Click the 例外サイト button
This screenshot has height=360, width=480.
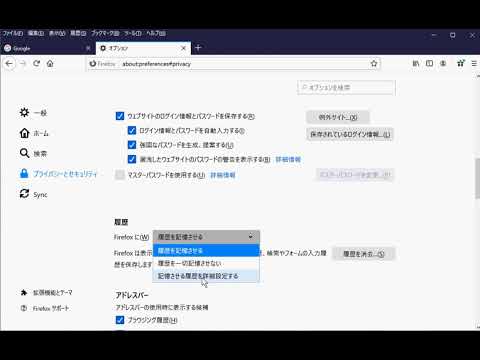click(338, 117)
